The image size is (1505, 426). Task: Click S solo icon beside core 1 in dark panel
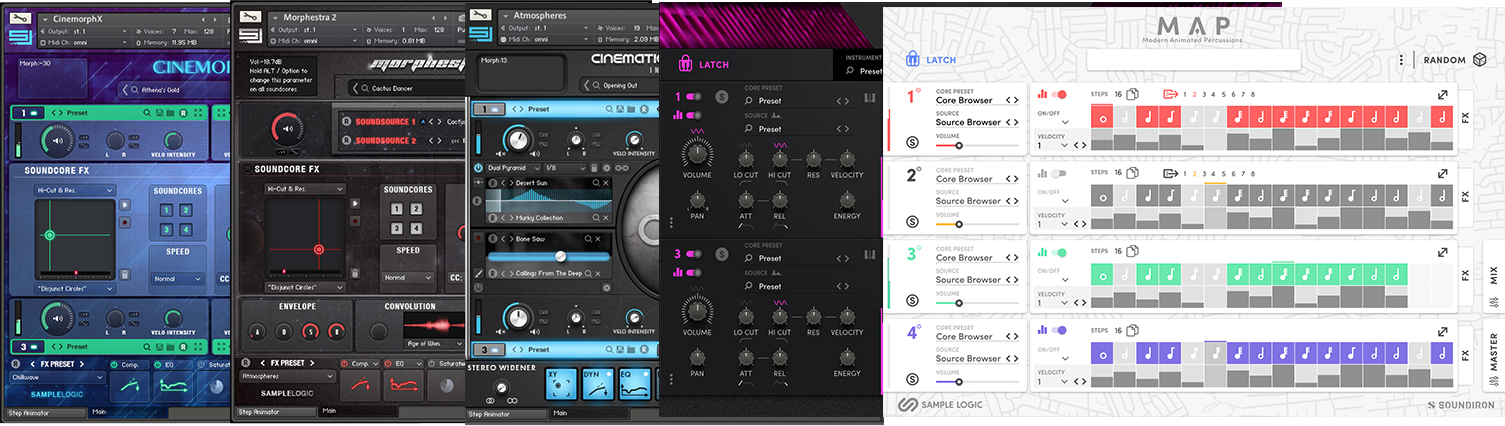coord(722,99)
